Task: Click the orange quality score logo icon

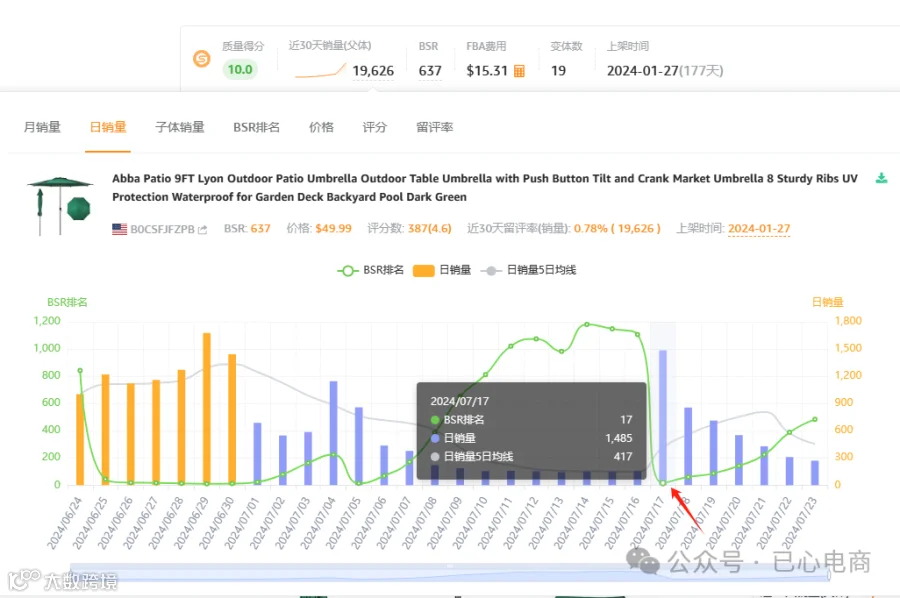Action: [x=201, y=59]
